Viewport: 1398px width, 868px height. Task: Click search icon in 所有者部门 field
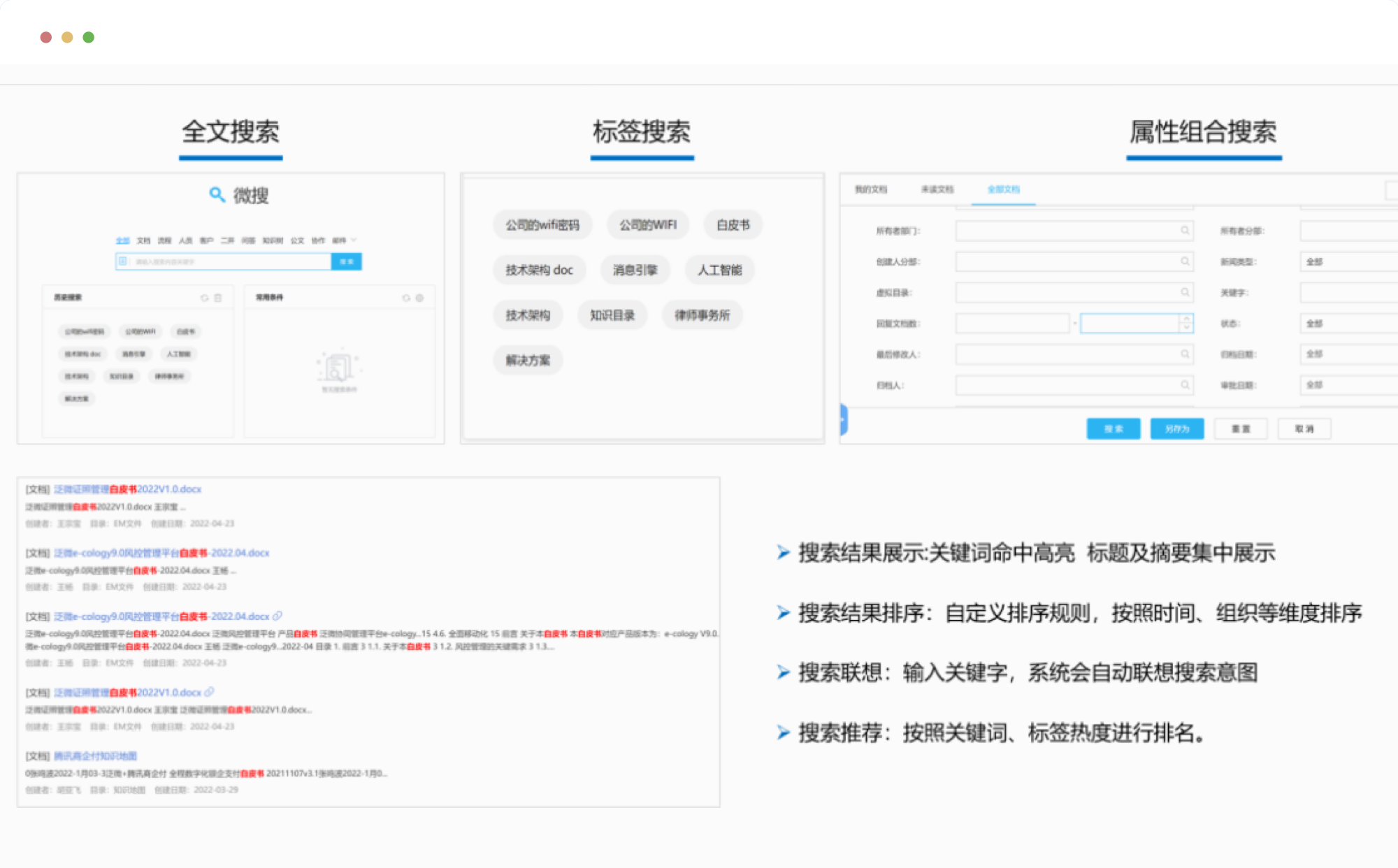[x=1185, y=231]
